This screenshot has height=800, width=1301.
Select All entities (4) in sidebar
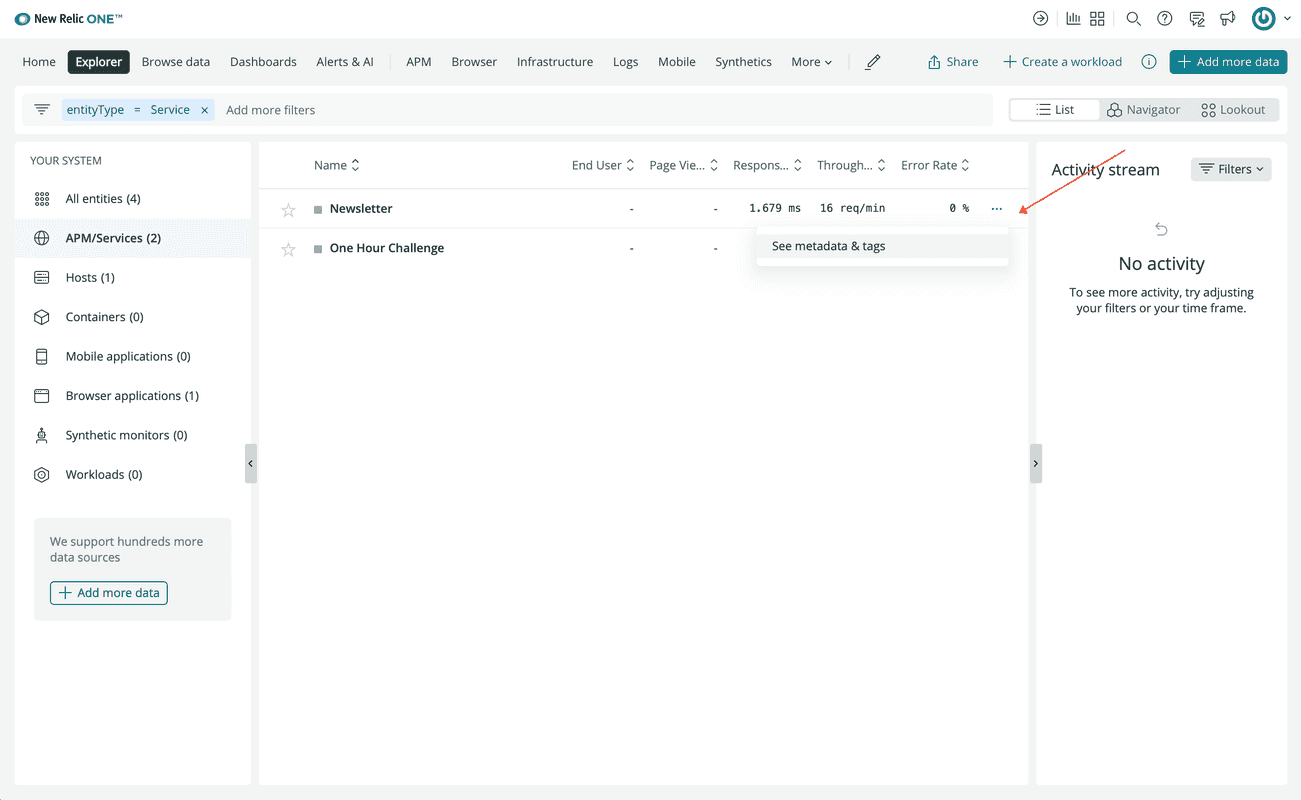133,199
